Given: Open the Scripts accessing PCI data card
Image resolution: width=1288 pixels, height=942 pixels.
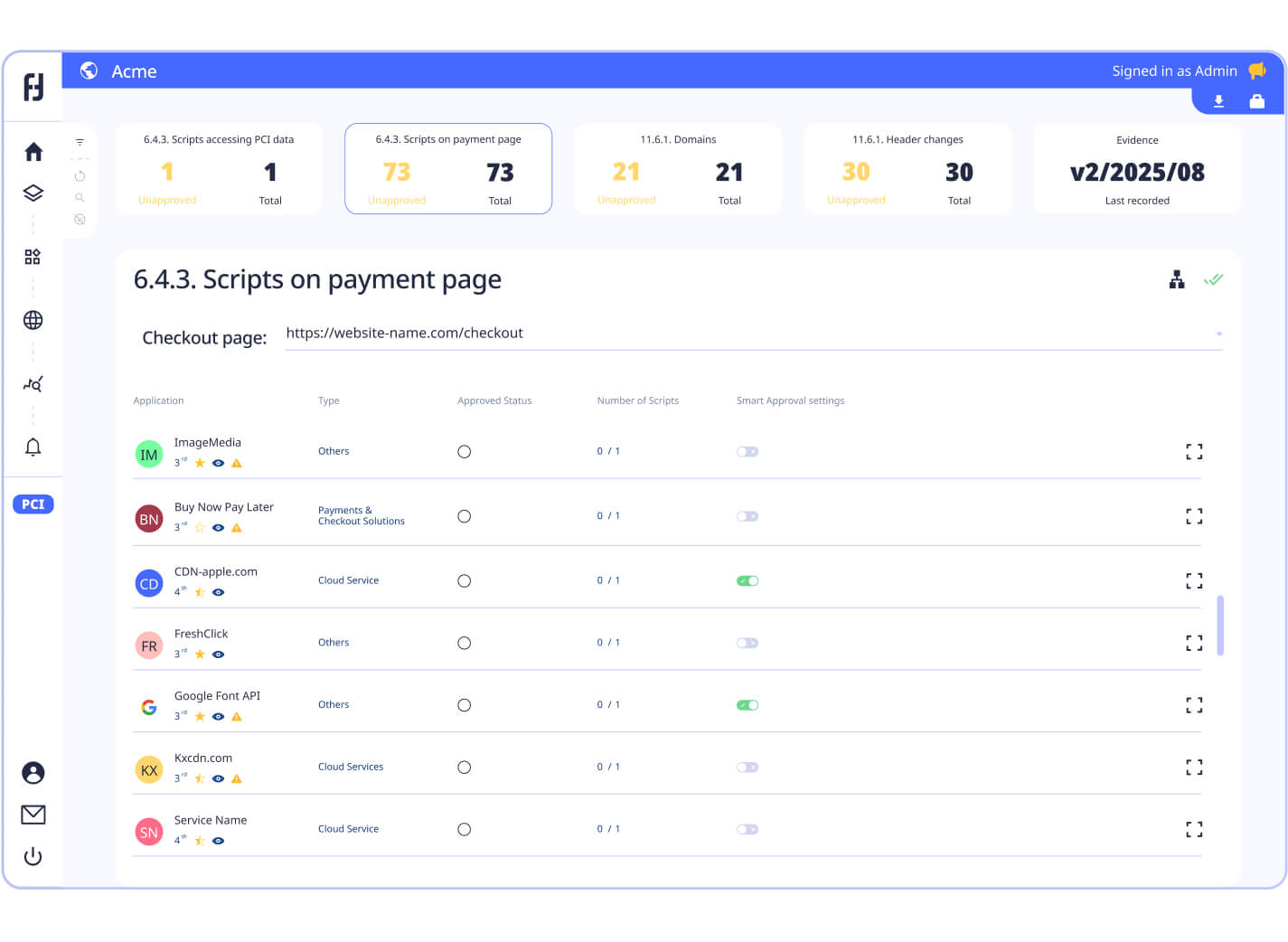Looking at the screenshot, I should (x=219, y=169).
